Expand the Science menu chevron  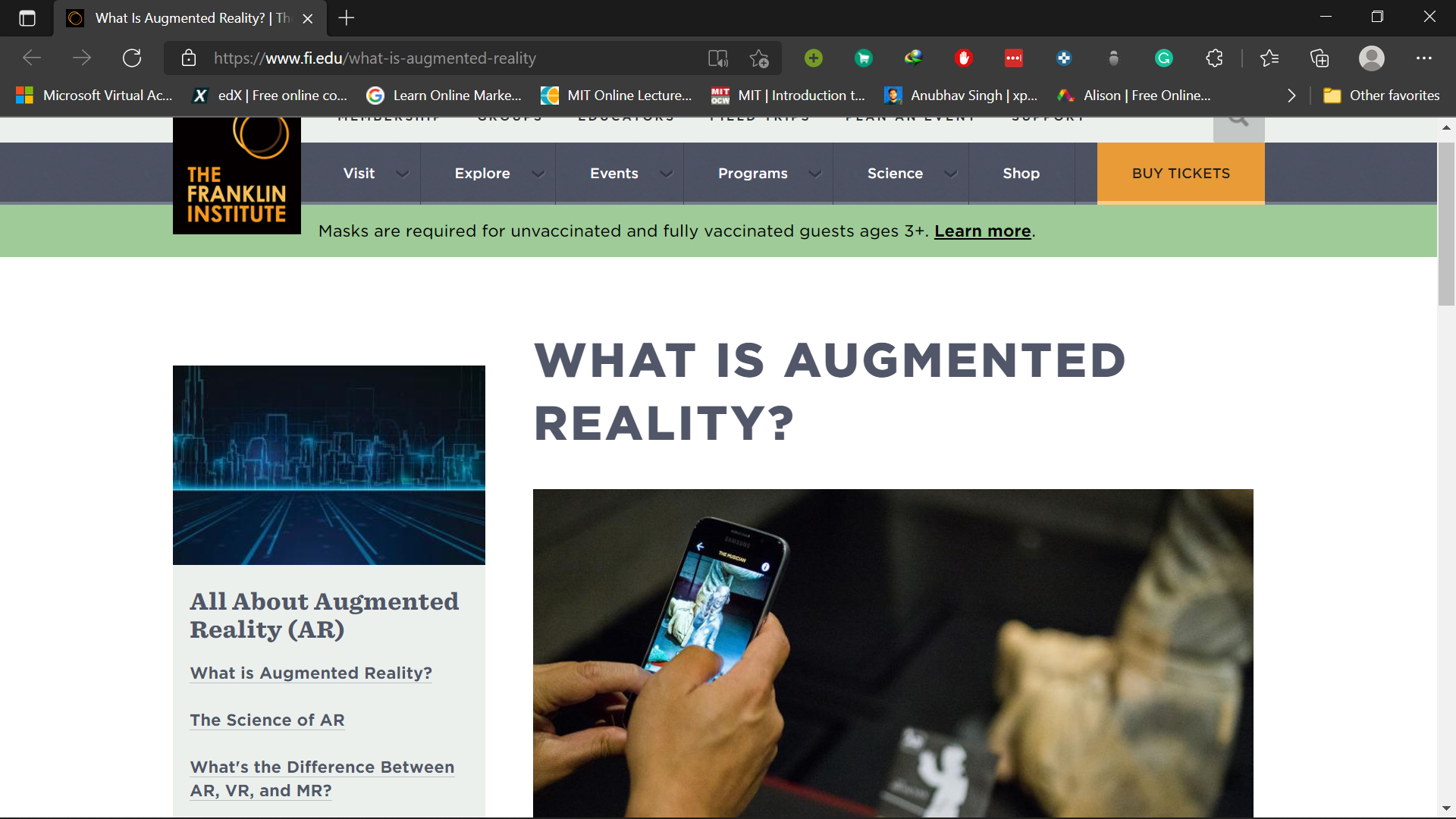(x=950, y=174)
